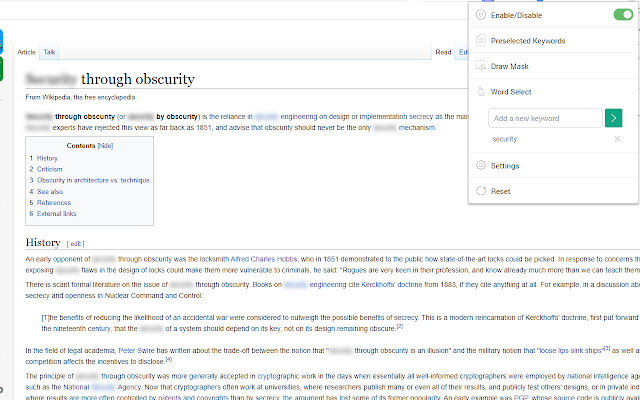Viewport: 640px width, 400px height.
Task: Edit the History section via edit link
Action: tap(76, 244)
